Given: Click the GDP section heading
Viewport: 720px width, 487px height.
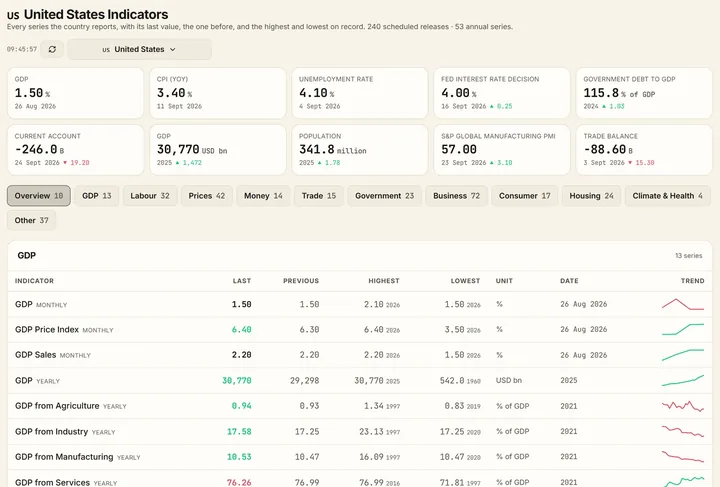Looking at the screenshot, I should pos(27,256).
